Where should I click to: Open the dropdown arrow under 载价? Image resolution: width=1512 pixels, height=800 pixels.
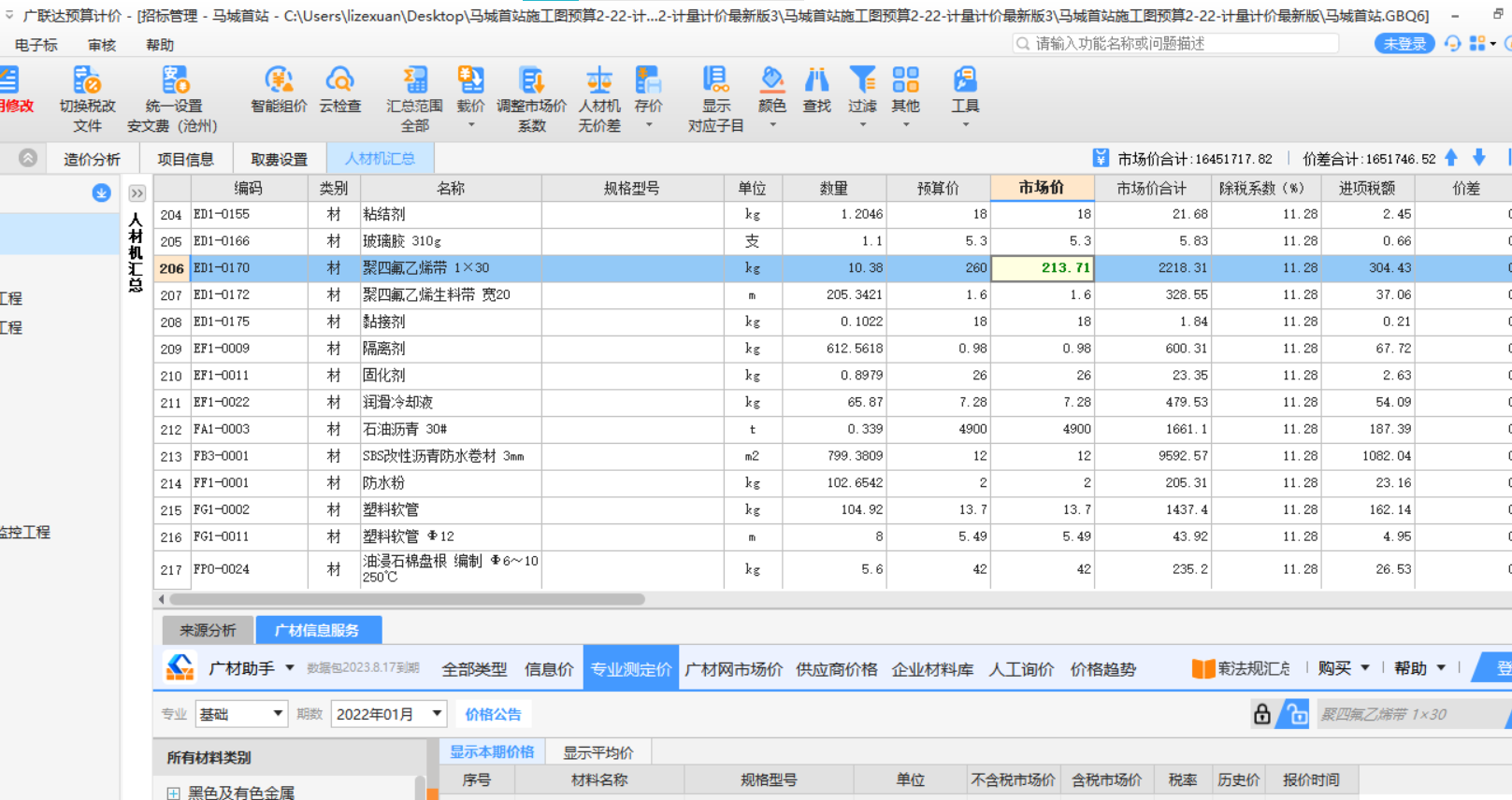click(x=470, y=124)
